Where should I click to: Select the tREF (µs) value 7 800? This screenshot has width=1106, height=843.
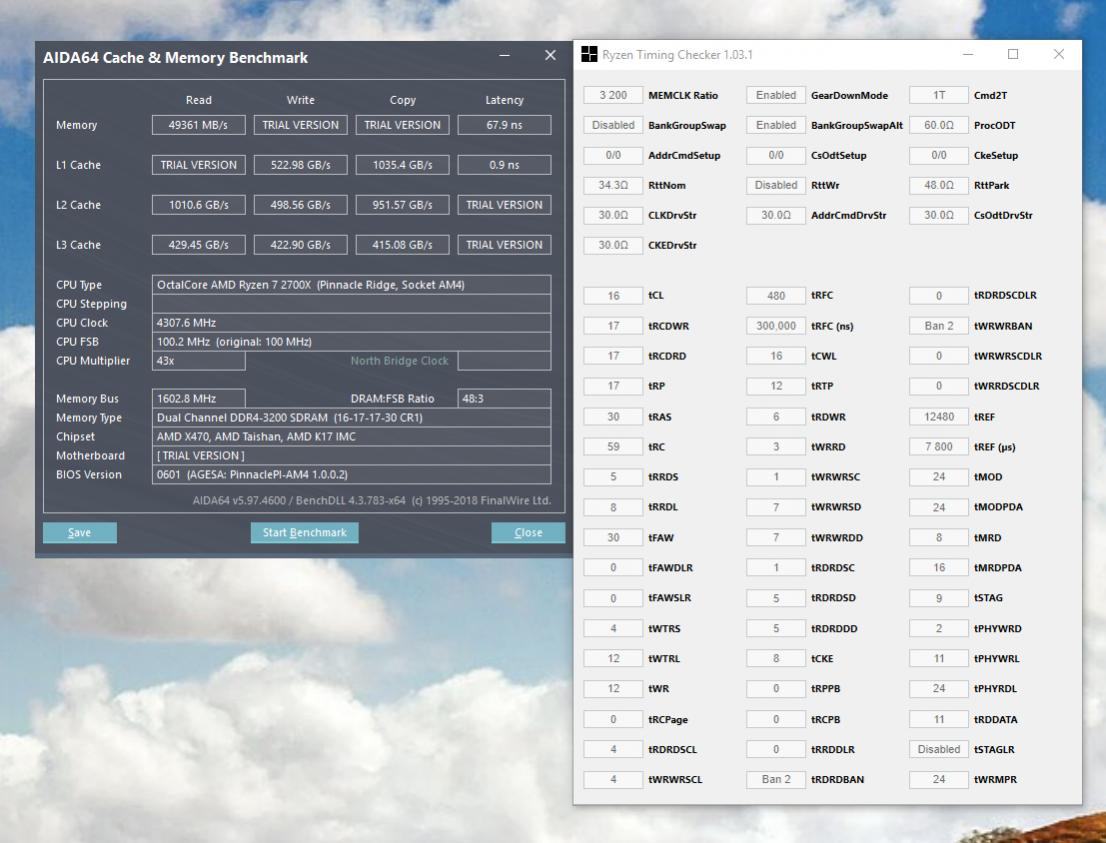pos(939,447)
